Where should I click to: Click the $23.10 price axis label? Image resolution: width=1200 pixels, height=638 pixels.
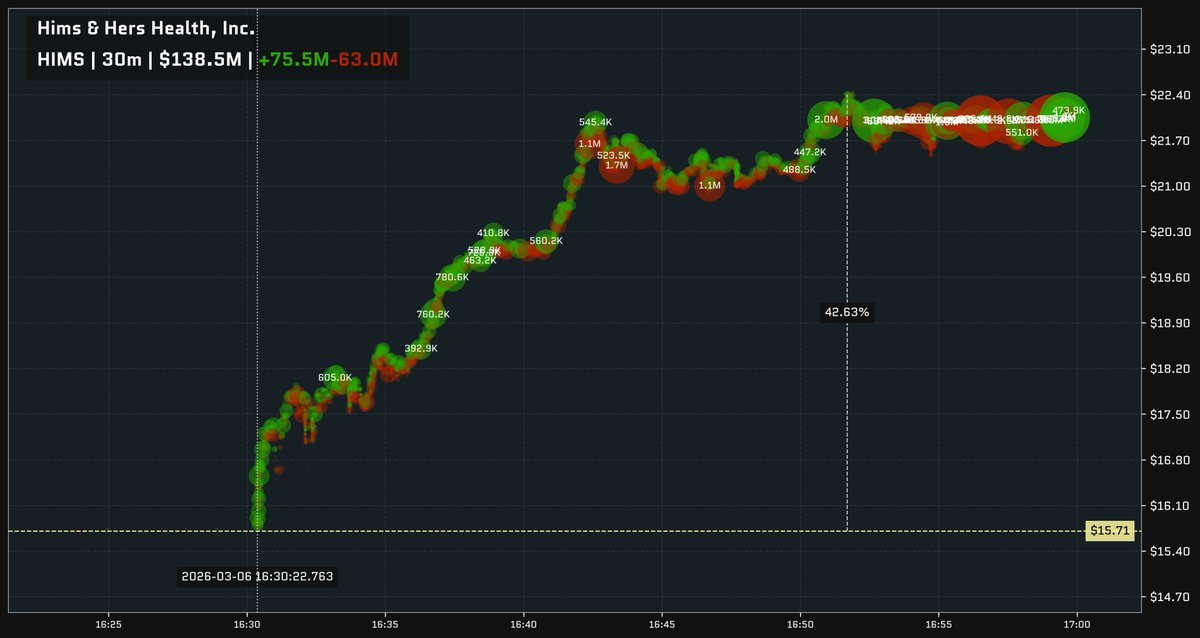coord(1168,50)
